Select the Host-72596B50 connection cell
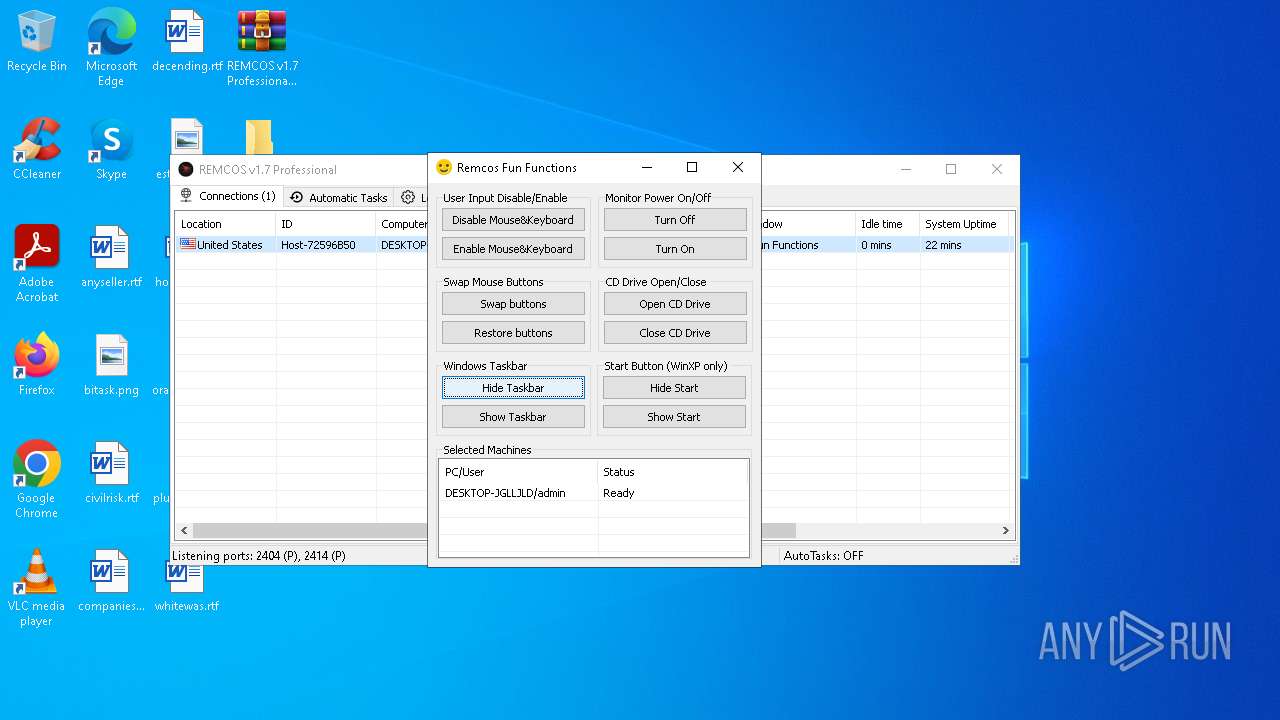Viewport: 1280px width, 720px height. (x=318, y=245)
